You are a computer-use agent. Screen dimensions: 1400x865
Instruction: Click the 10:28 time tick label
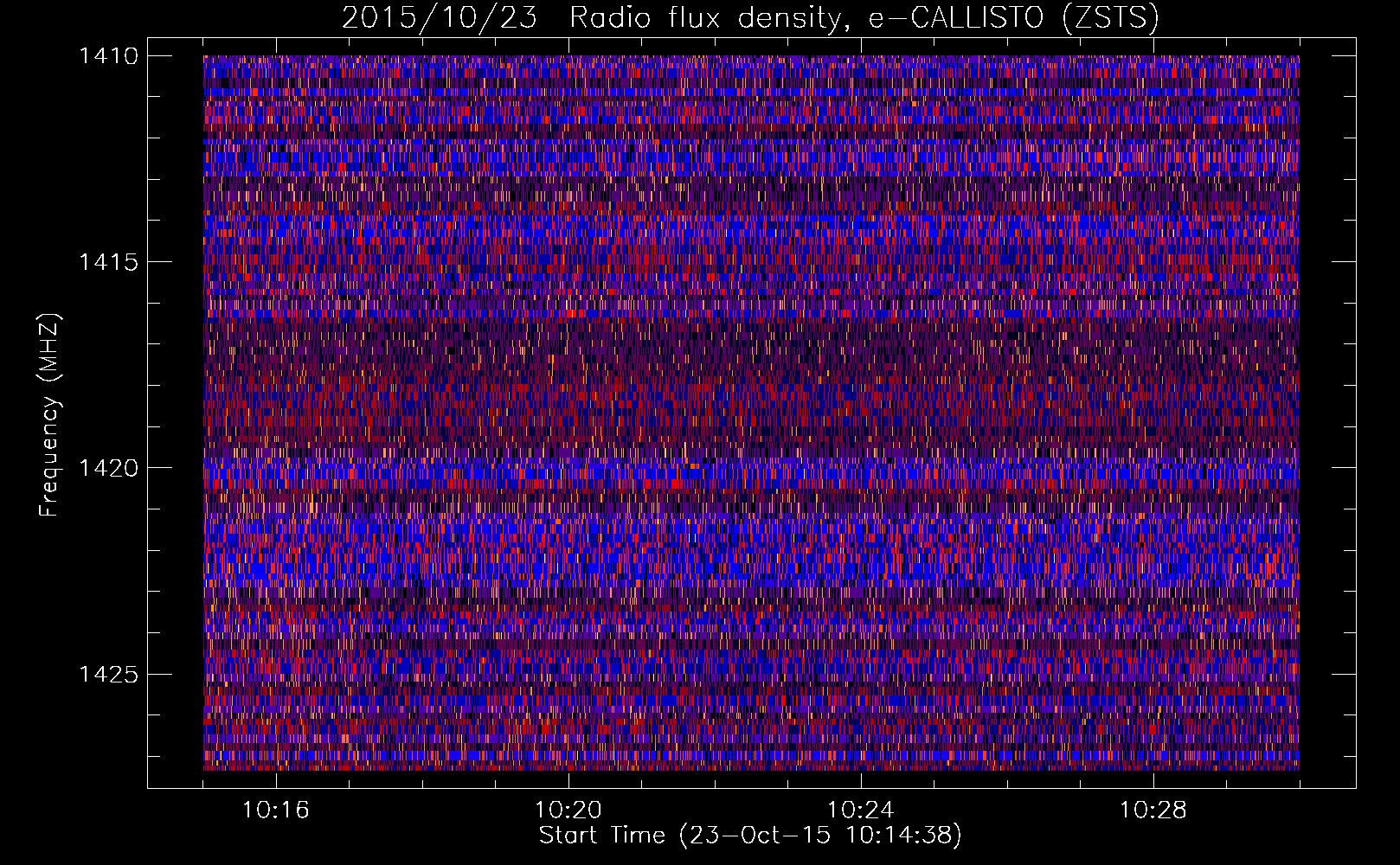(1153, 811)
